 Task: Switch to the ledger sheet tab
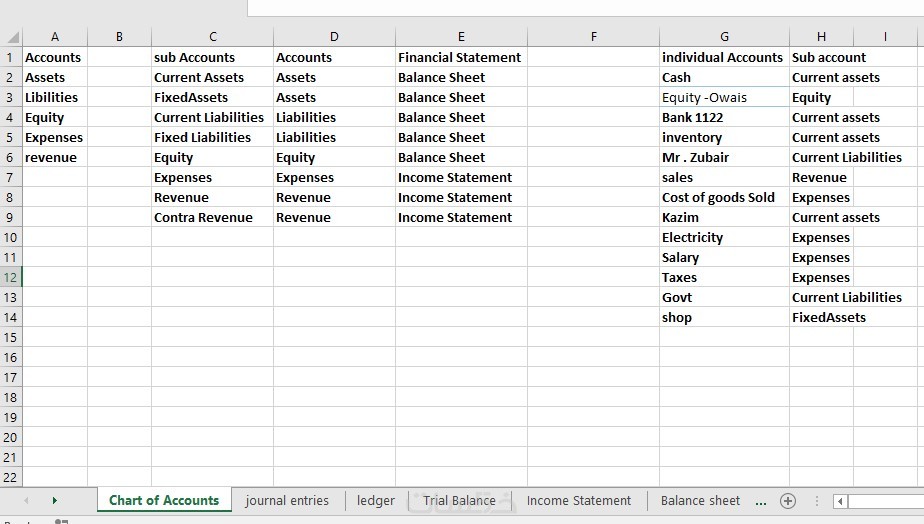(376, 501)
